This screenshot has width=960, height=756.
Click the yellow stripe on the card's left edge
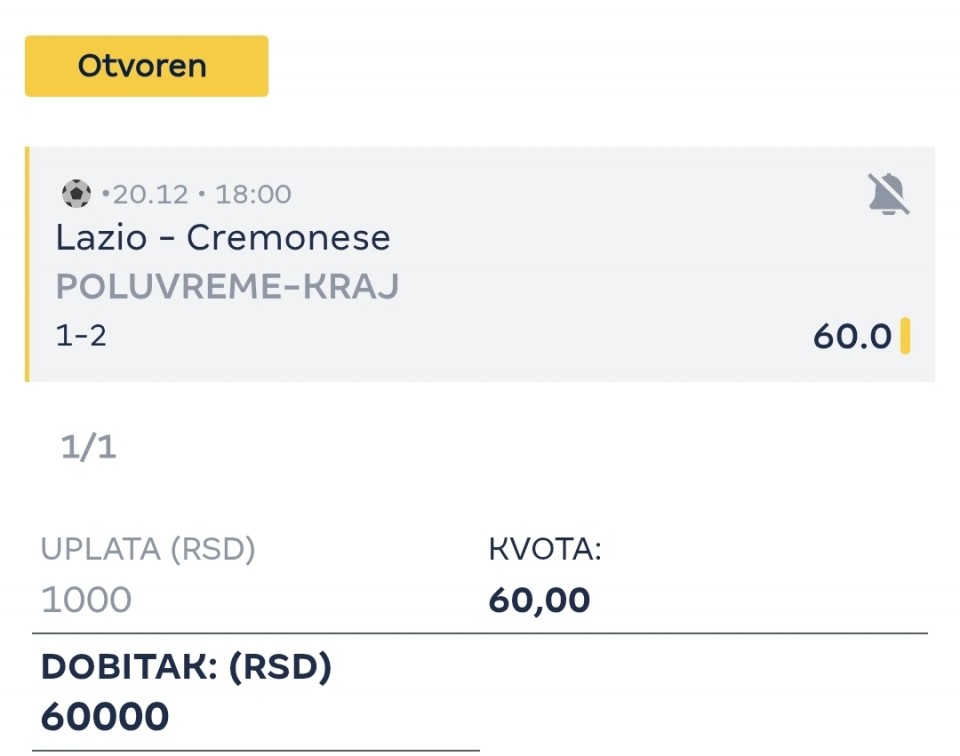(x=27, y=264)
